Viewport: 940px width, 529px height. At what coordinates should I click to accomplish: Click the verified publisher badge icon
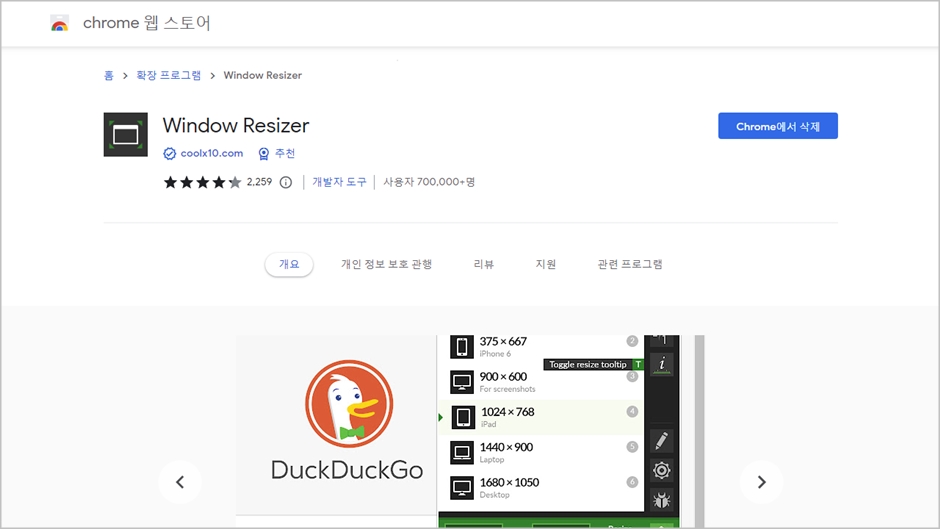click(x=170, y=154)
